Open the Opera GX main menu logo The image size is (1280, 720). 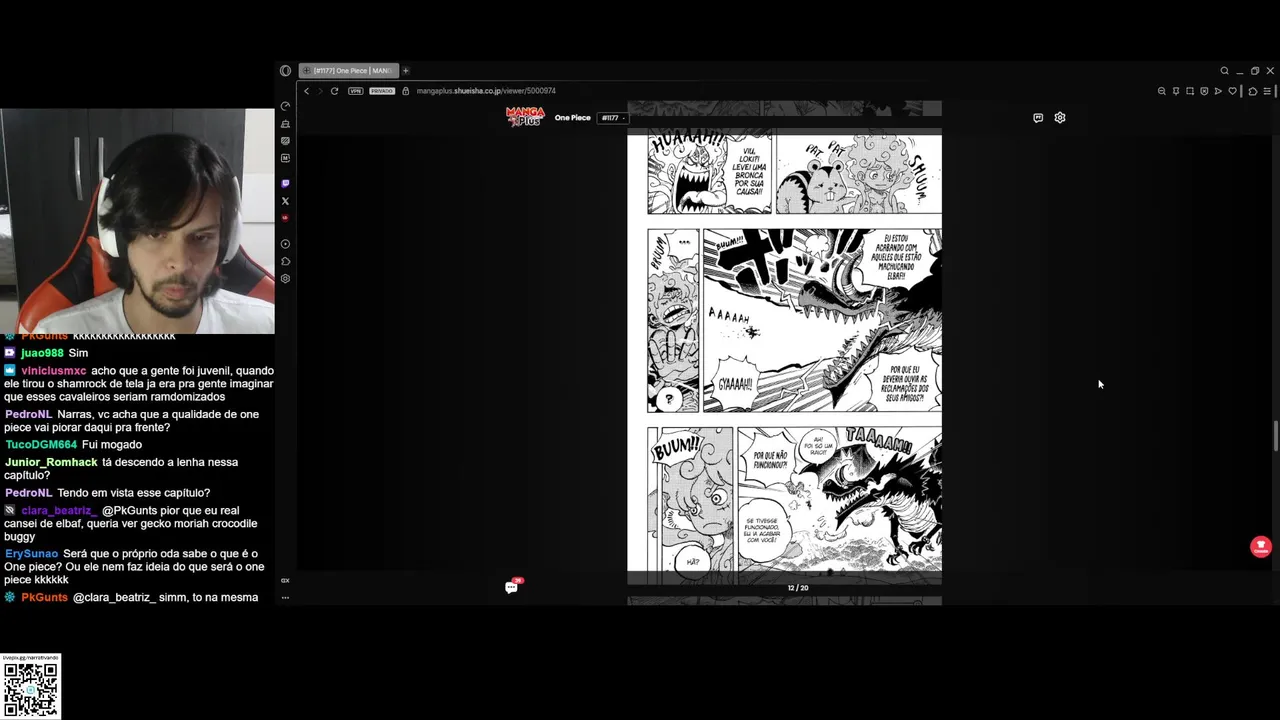[x=285, y=71]
